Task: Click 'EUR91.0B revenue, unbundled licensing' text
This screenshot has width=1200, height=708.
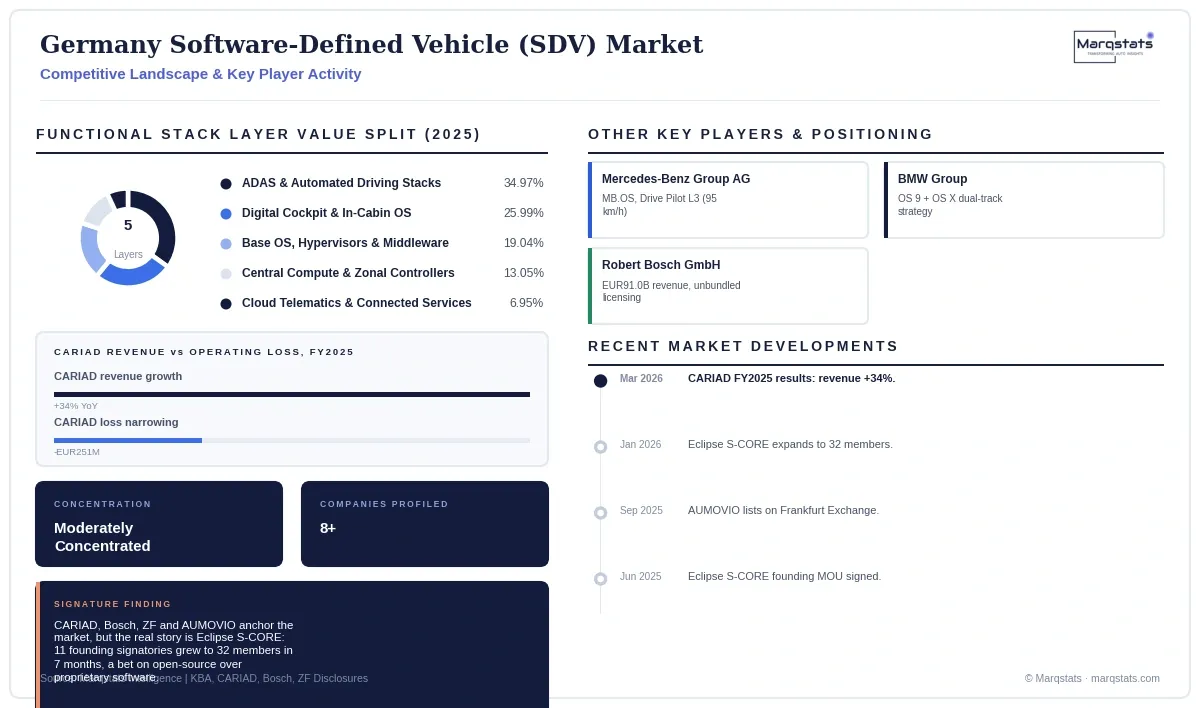Action: coord(671,291)
